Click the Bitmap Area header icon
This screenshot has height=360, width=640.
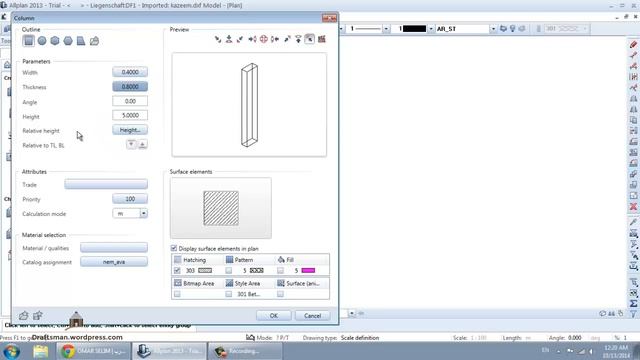pos(178,283)
